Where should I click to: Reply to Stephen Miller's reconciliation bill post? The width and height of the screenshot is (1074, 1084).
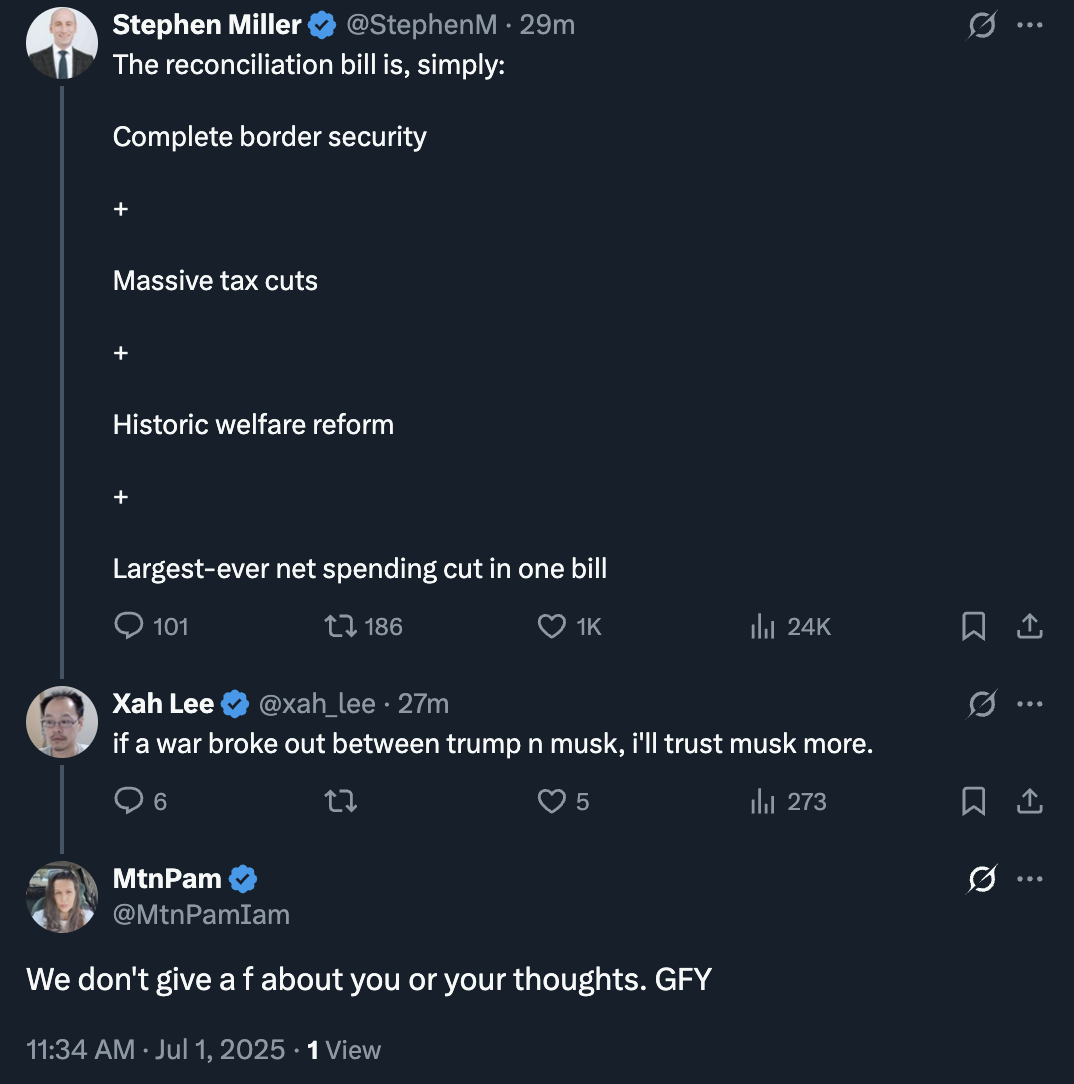point(130,626)
